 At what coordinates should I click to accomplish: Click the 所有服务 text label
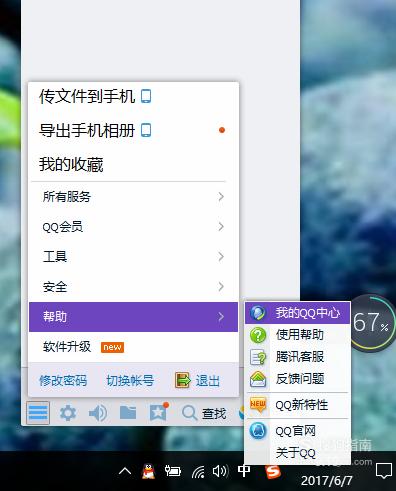coord(67,197)
